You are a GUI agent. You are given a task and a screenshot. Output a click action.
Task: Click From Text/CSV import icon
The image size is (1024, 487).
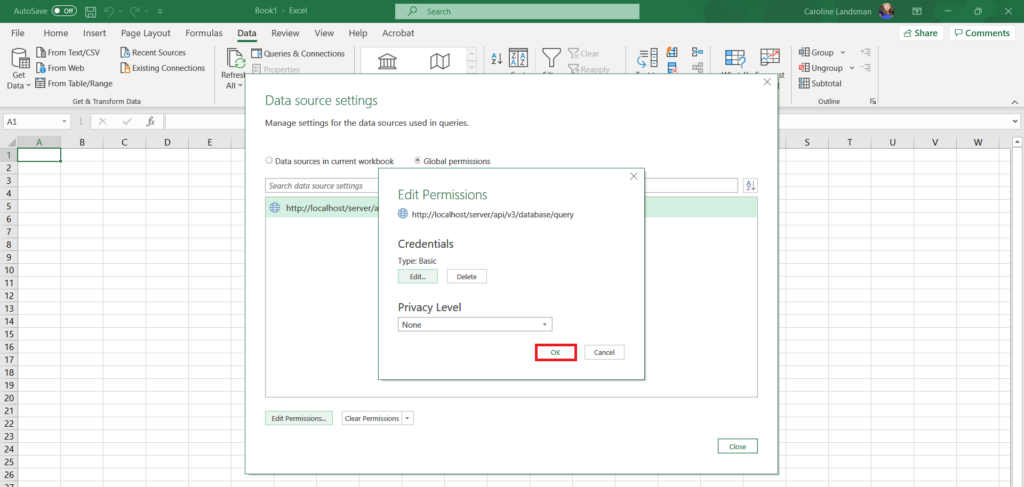(x=41, y=53)
